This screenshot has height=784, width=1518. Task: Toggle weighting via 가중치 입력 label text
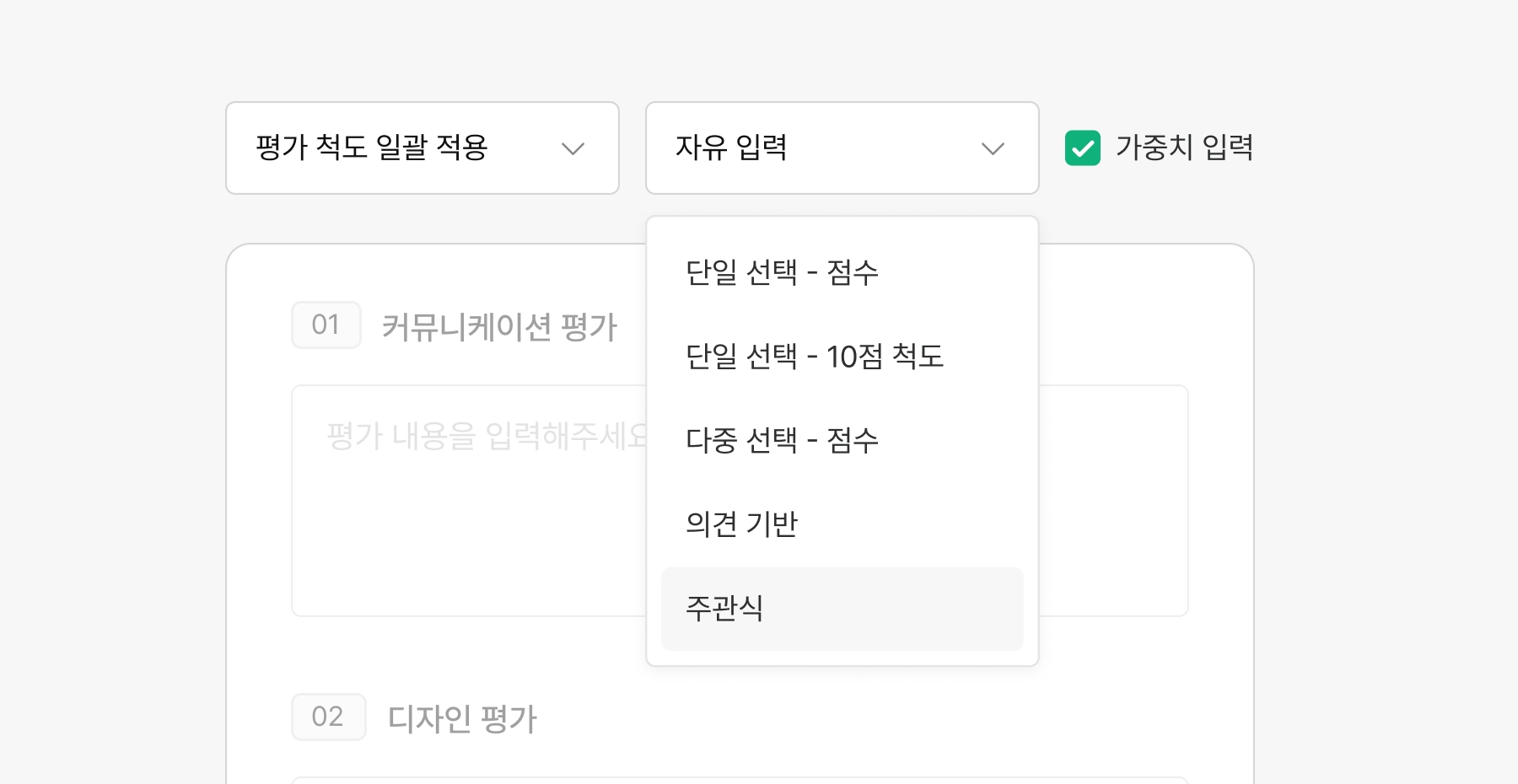(1184, 148)
